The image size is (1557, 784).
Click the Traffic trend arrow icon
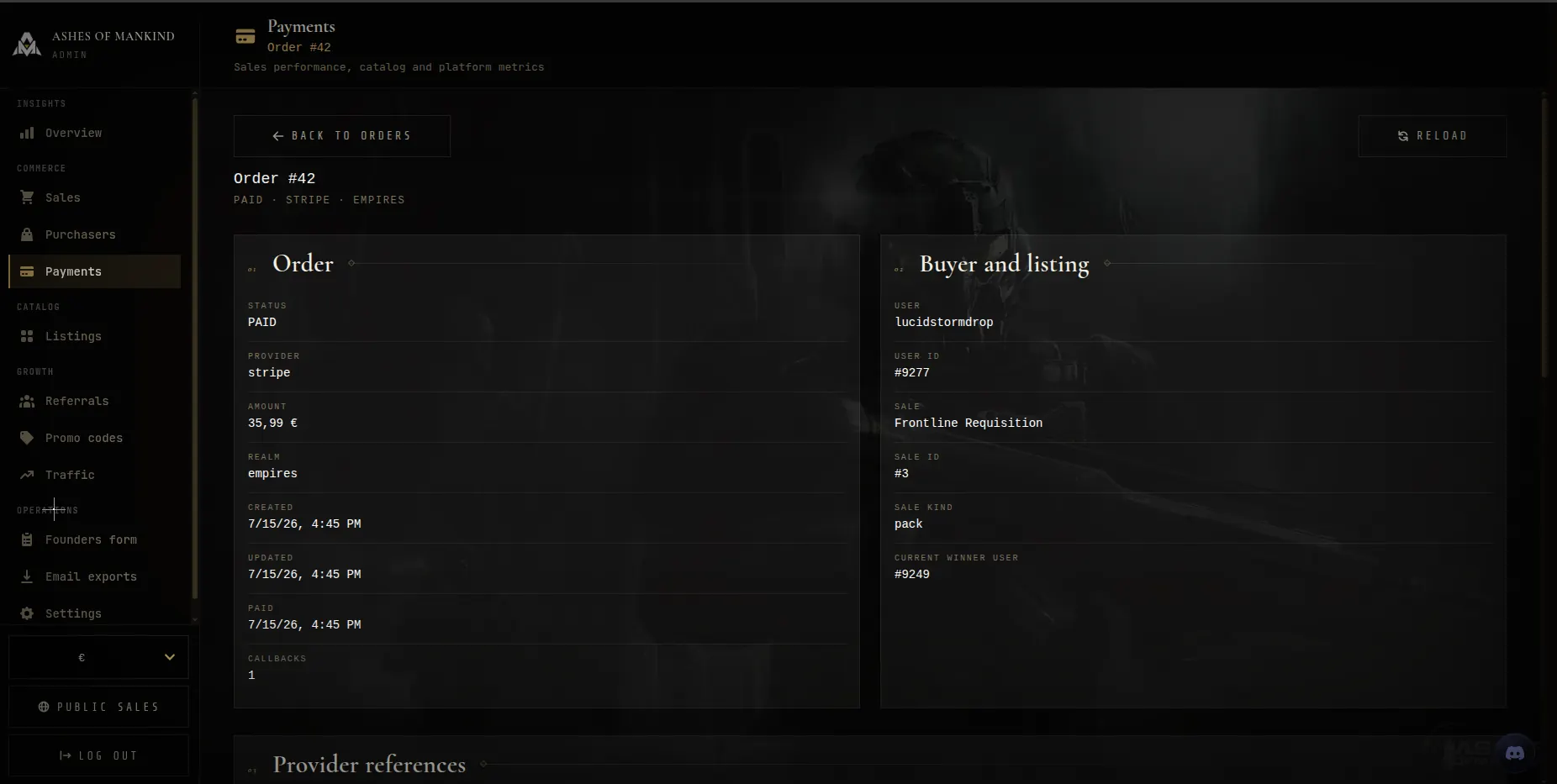27,475
